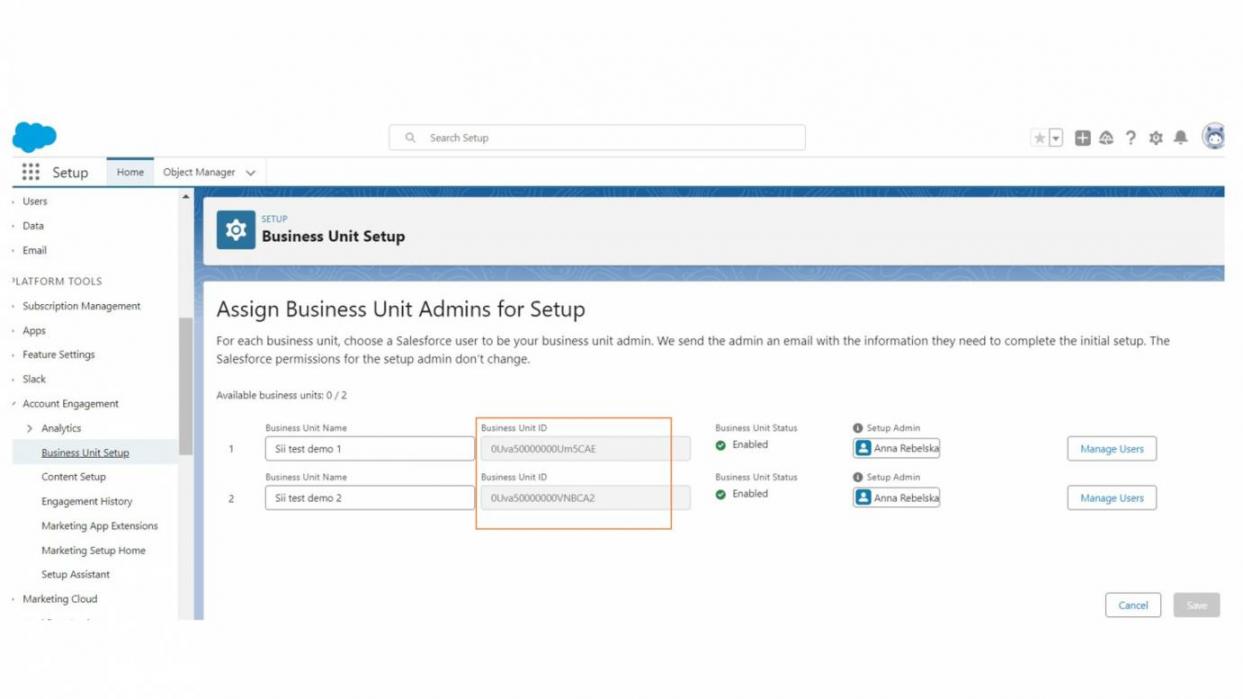Click the user icon beside Anna Rebelska in row 1
1243x699 pixels.
pos(863,448)
